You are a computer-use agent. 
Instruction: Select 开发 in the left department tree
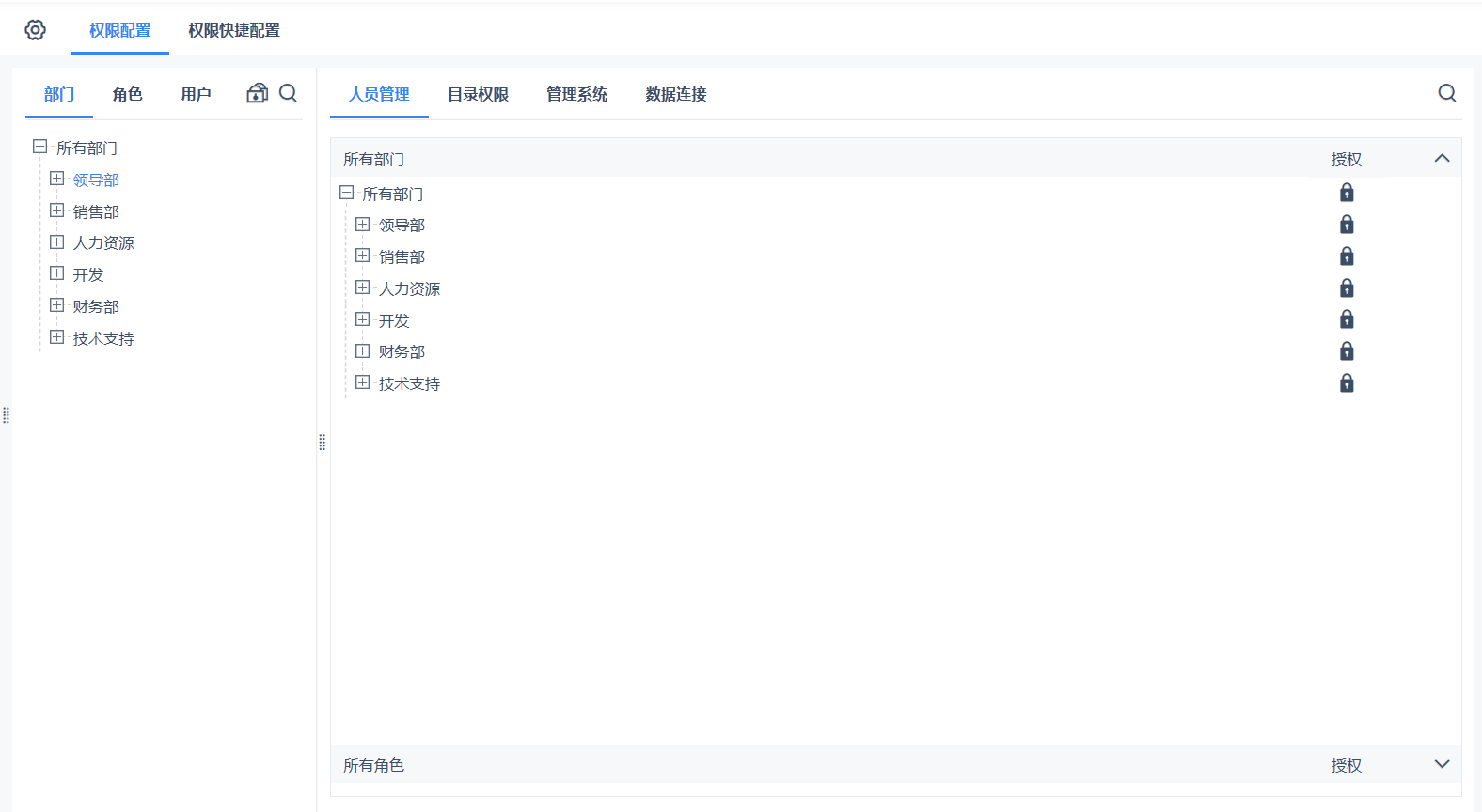tap(88, 275)
